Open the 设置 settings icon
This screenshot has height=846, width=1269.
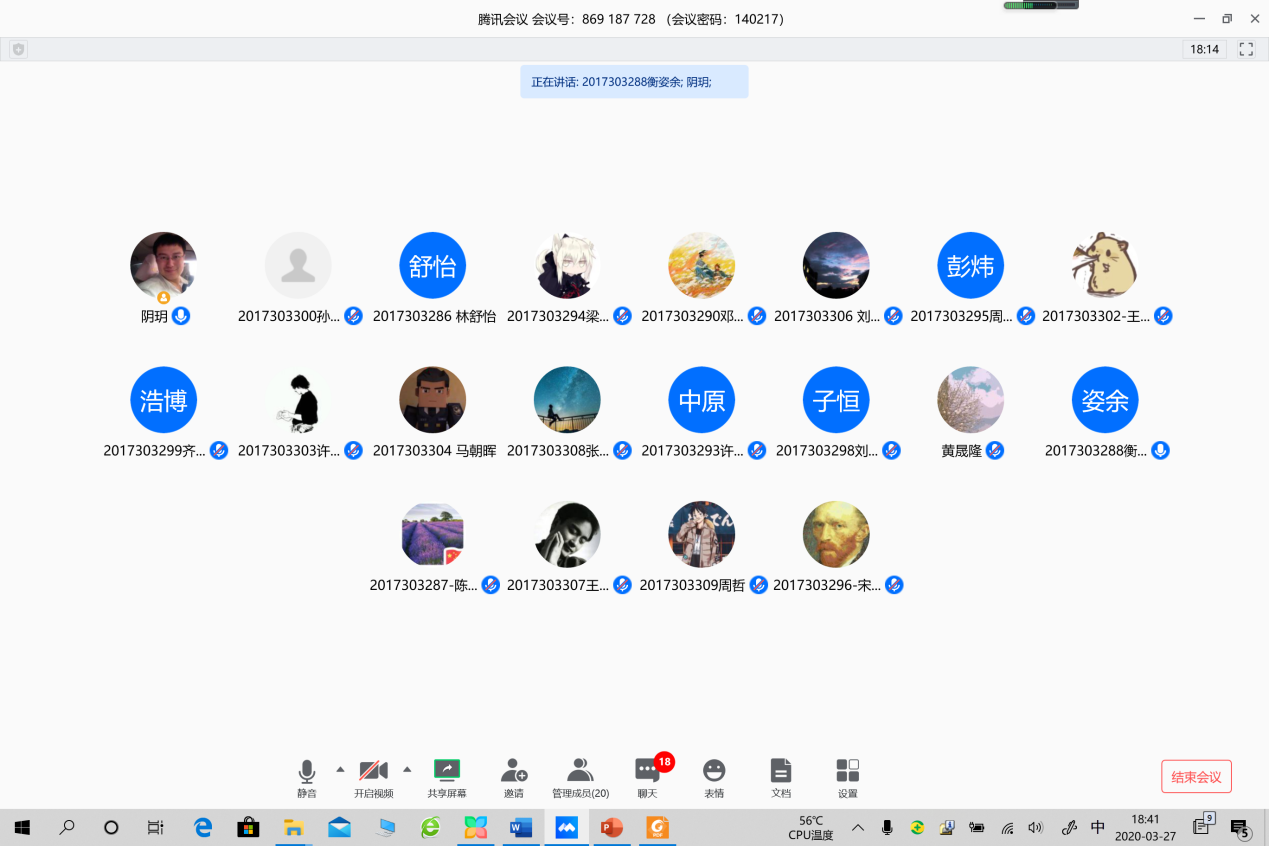click(847, 771)
